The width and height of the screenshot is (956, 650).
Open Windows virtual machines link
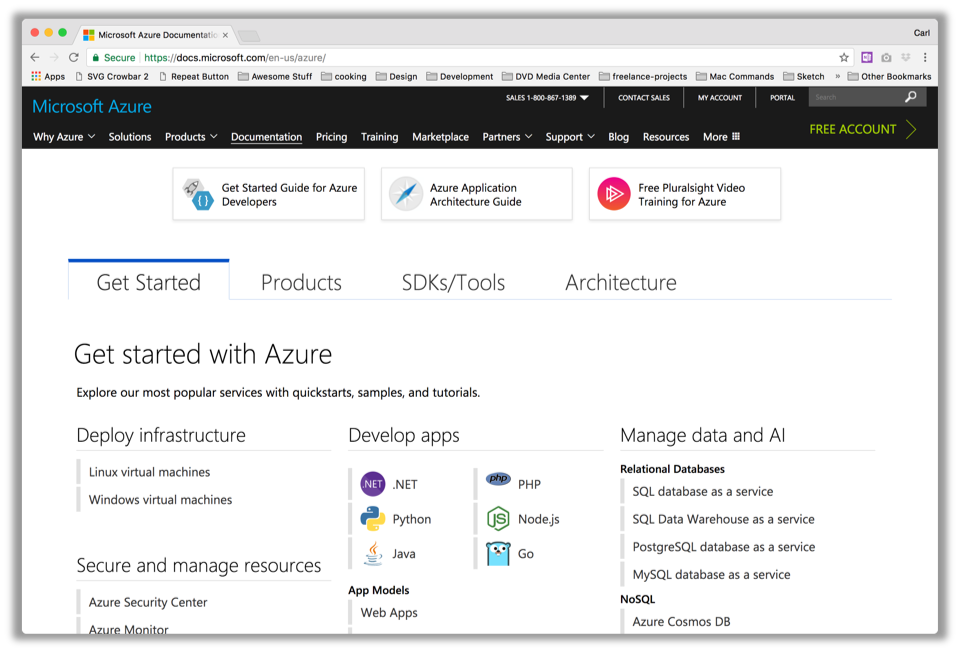160,499
